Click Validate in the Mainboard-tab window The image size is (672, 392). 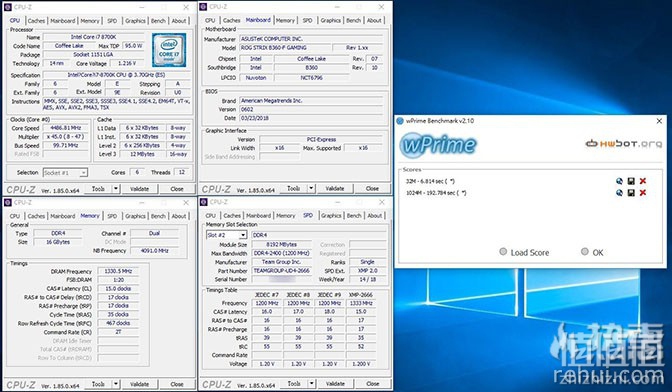point(335,189)
